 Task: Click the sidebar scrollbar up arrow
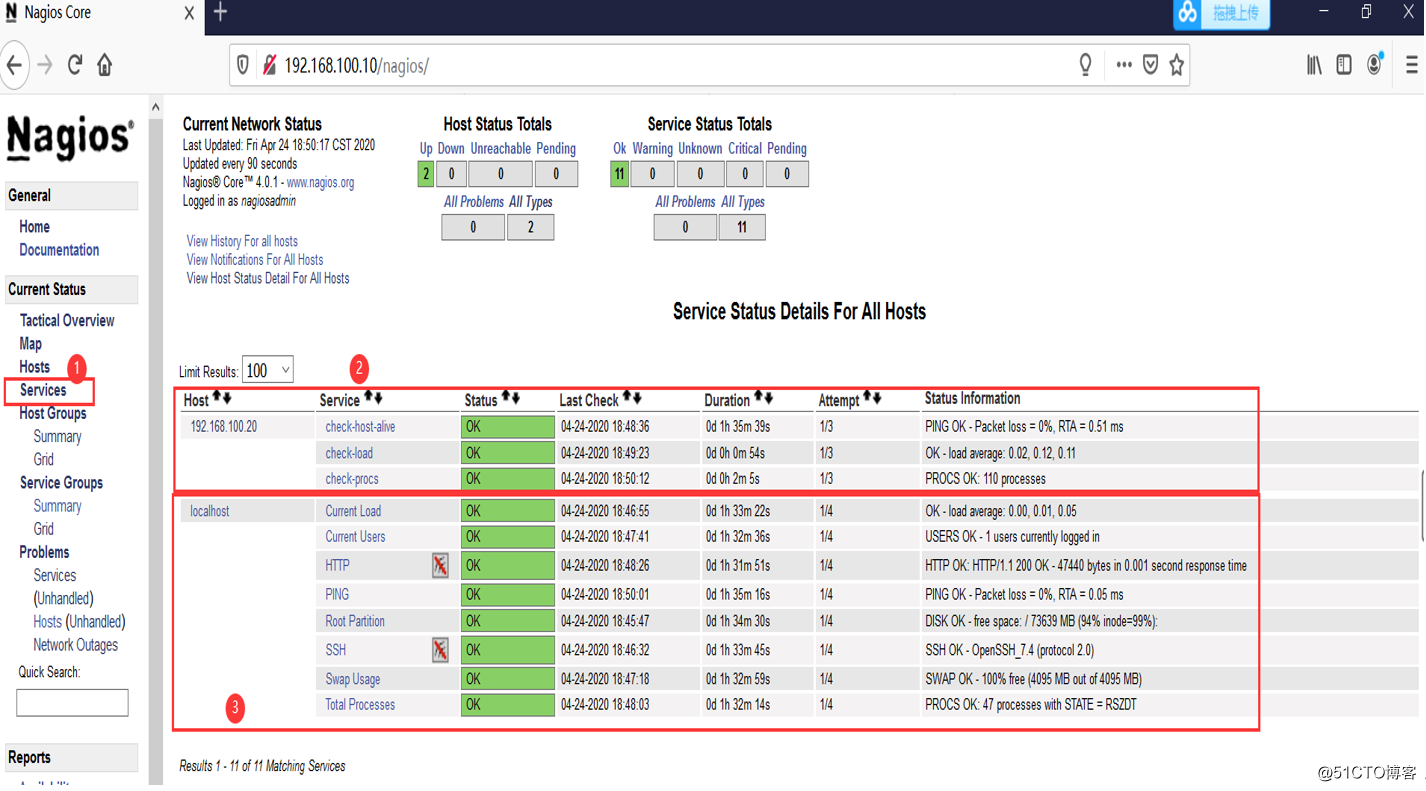coord(155,106)
